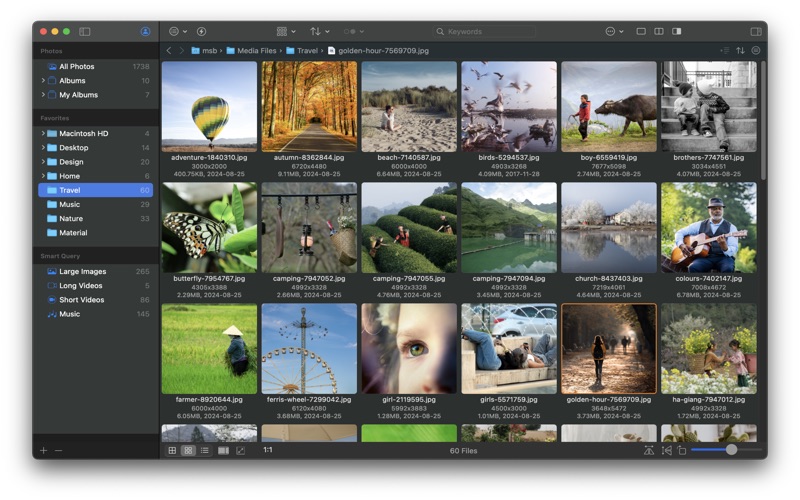Click the path bar circular options icon
Screen dimensions: 800x500
point(756,51)
